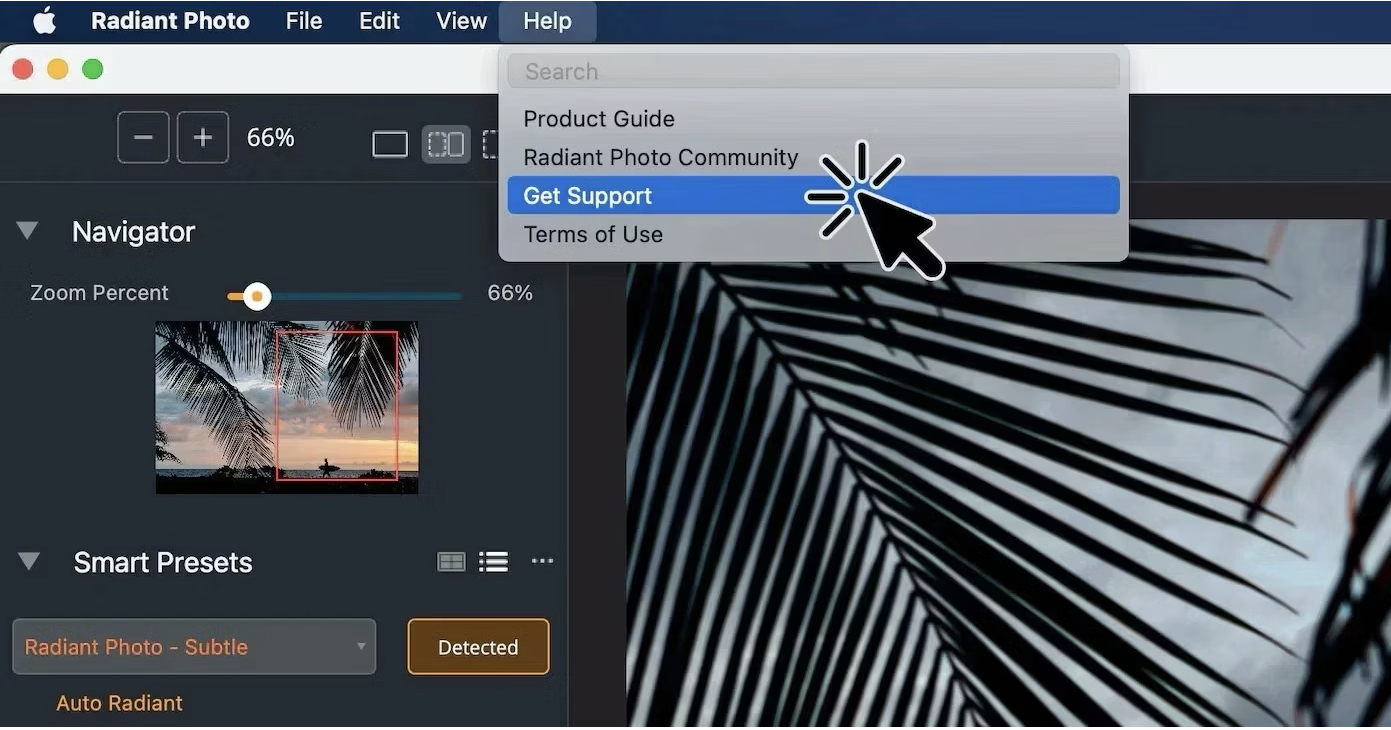Show Smart Presets as thumbnail grid
Image resolution: width=1391 pixels, height=730 pixels.
pos(451,562)
